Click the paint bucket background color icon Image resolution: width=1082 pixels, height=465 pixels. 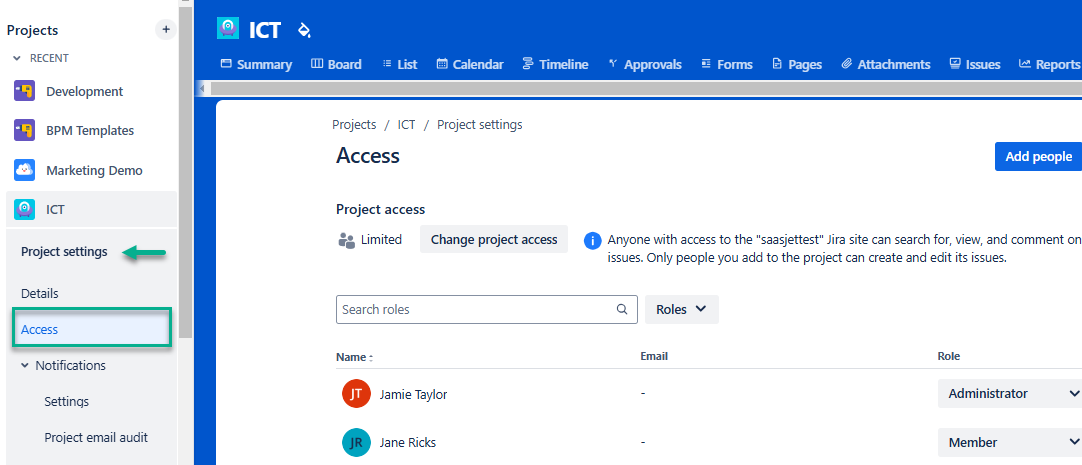pos(304,30)
